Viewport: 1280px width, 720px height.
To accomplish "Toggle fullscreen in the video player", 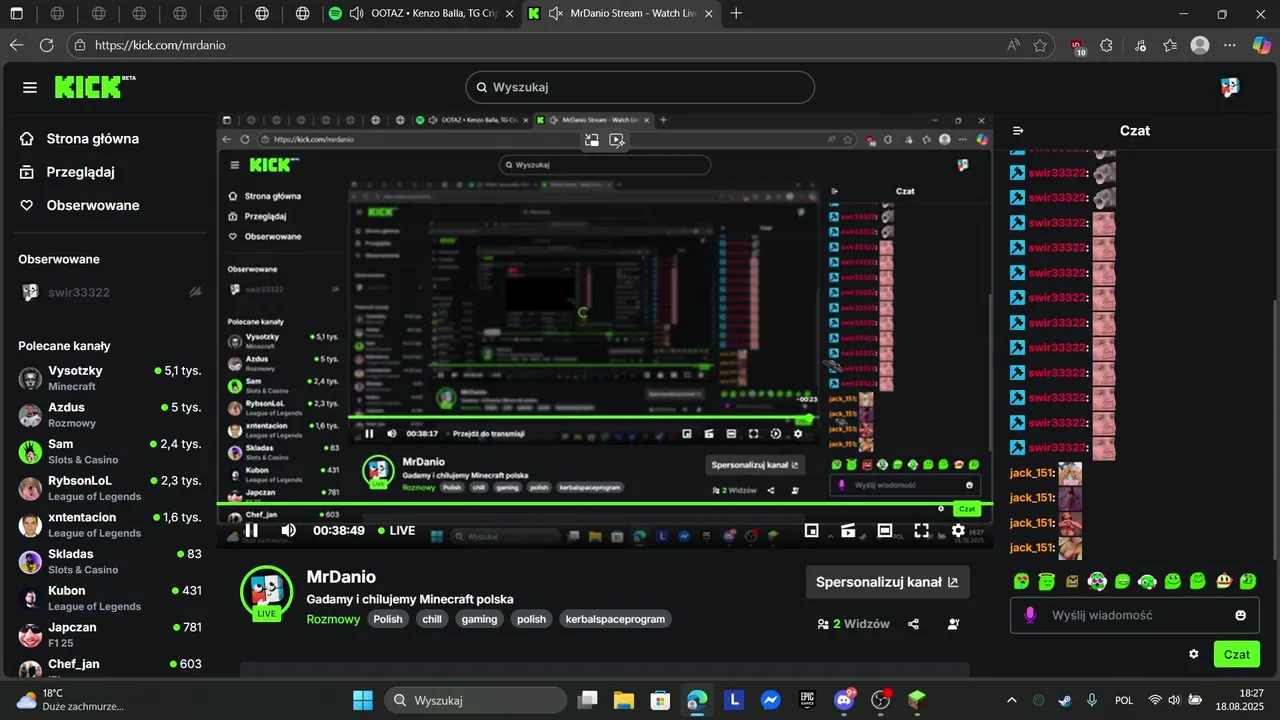I will pos(921,530).
